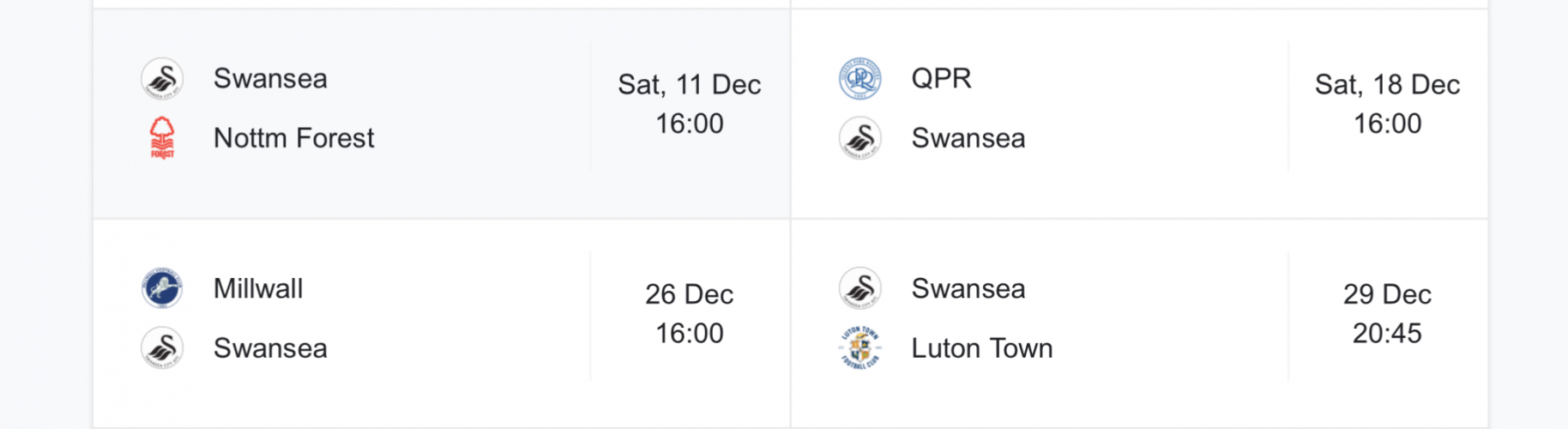Open the Nottm Forest team name
Viewport: 1568px width, 429px height.
(293, 138)
